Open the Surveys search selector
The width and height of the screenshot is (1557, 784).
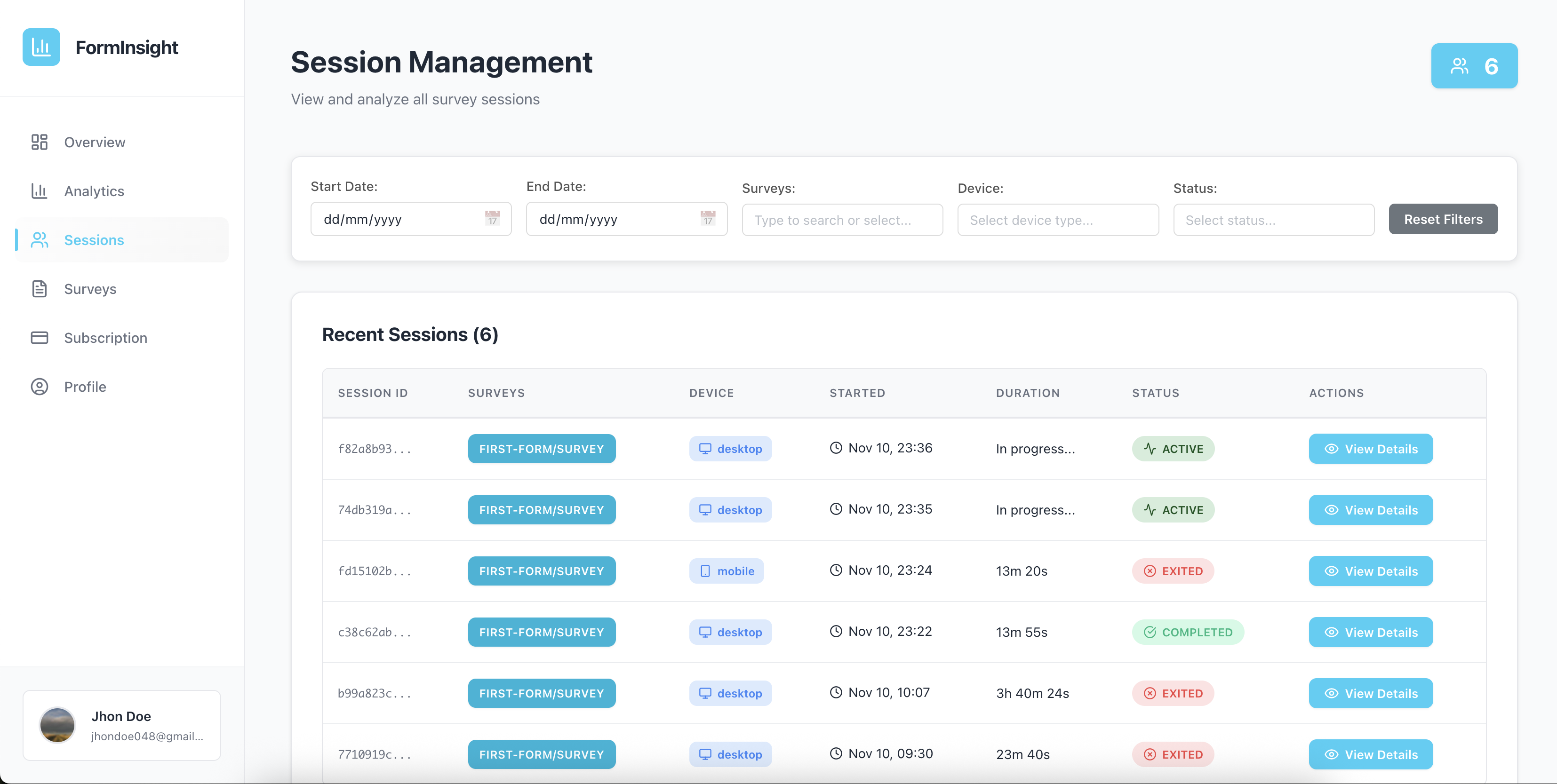(x=842, y=219)
